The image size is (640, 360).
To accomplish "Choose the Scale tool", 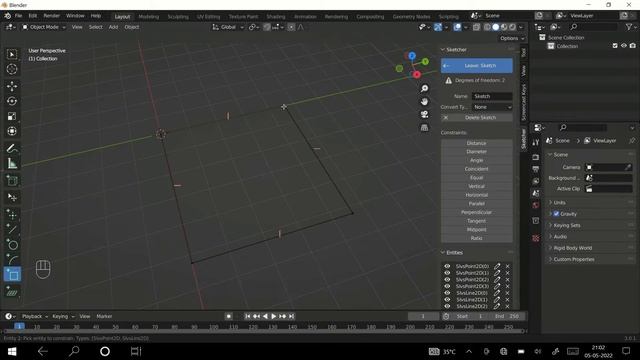I will tap(12, 116).
